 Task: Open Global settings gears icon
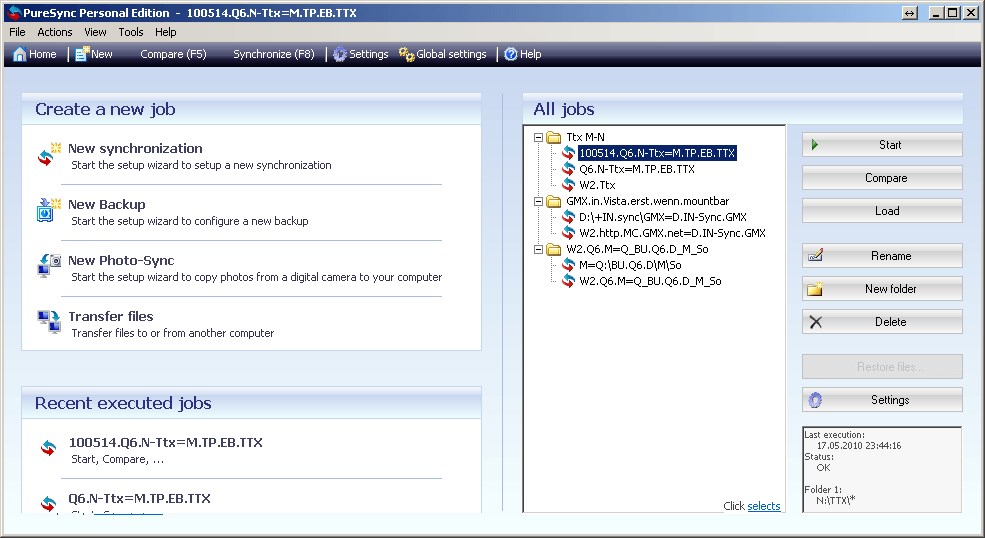pos(406,54)
